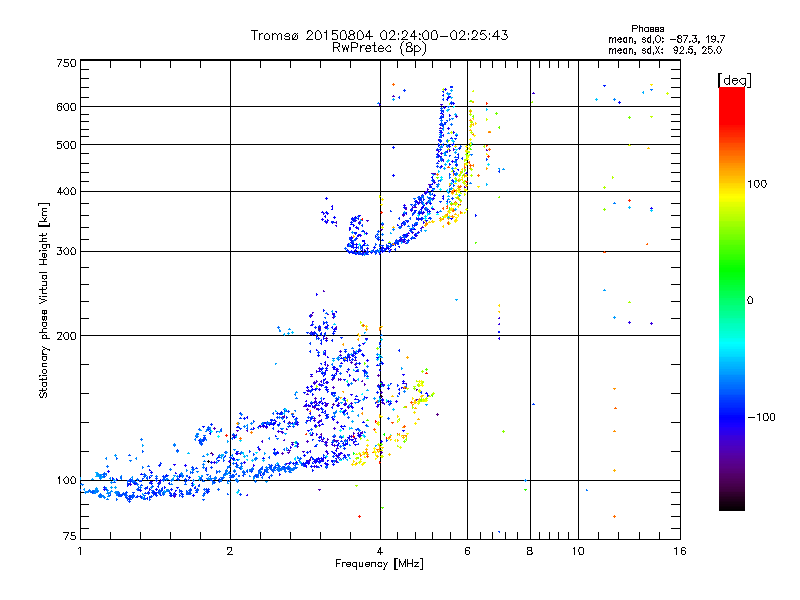This screenshot has width=800, height=600.
Task: Click the y-axis label '500'
Action: [67, 145]
